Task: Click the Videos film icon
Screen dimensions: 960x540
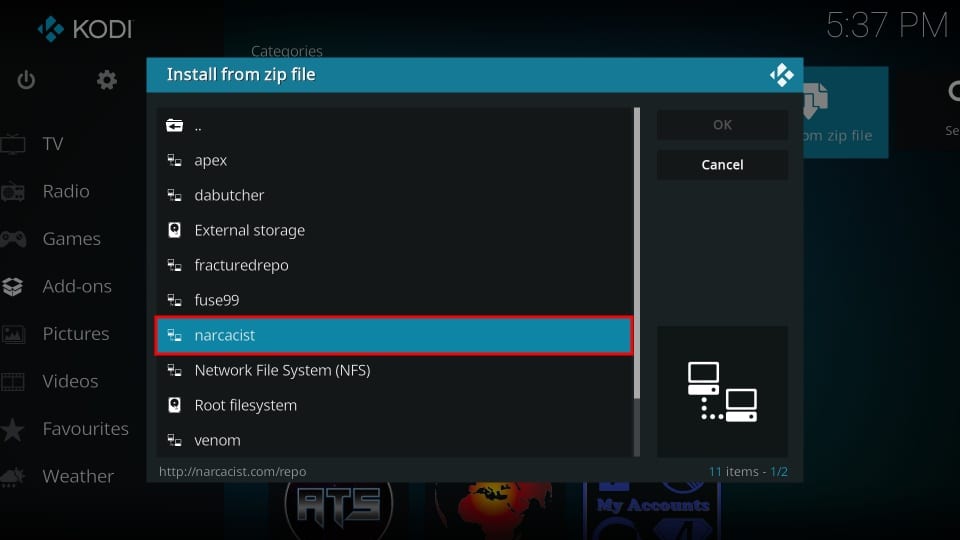Action: tap(13, 381)
